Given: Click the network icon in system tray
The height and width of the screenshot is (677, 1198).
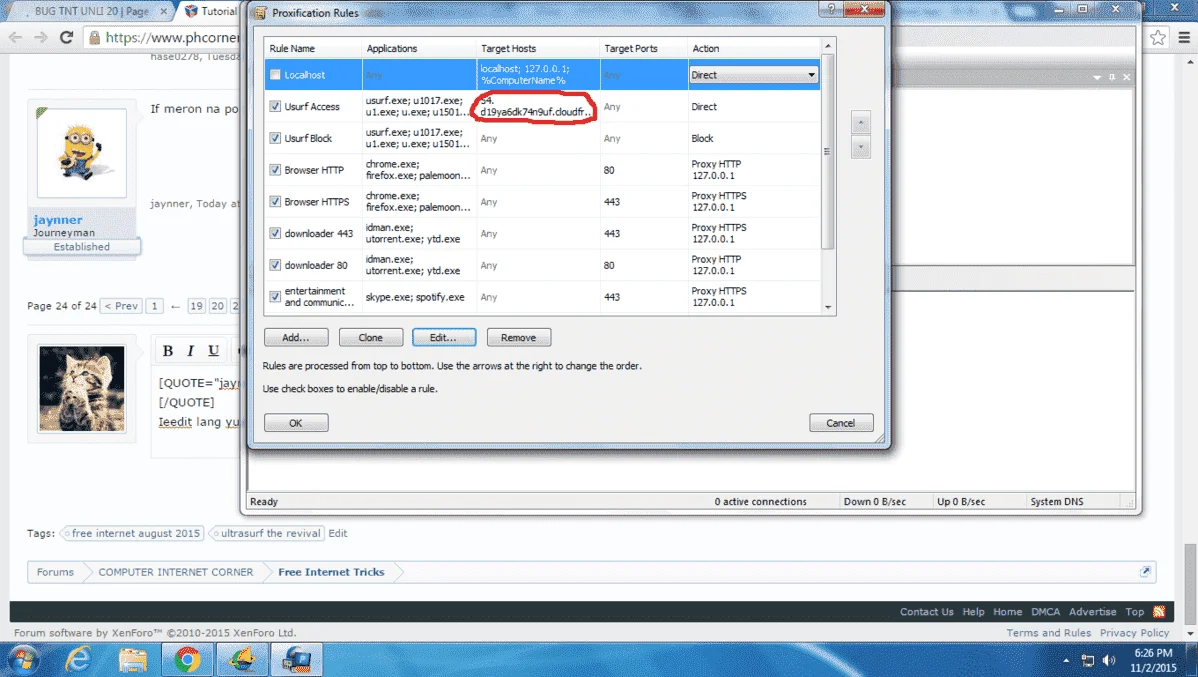Looking at the screenshot, I should click(1088, 660).
